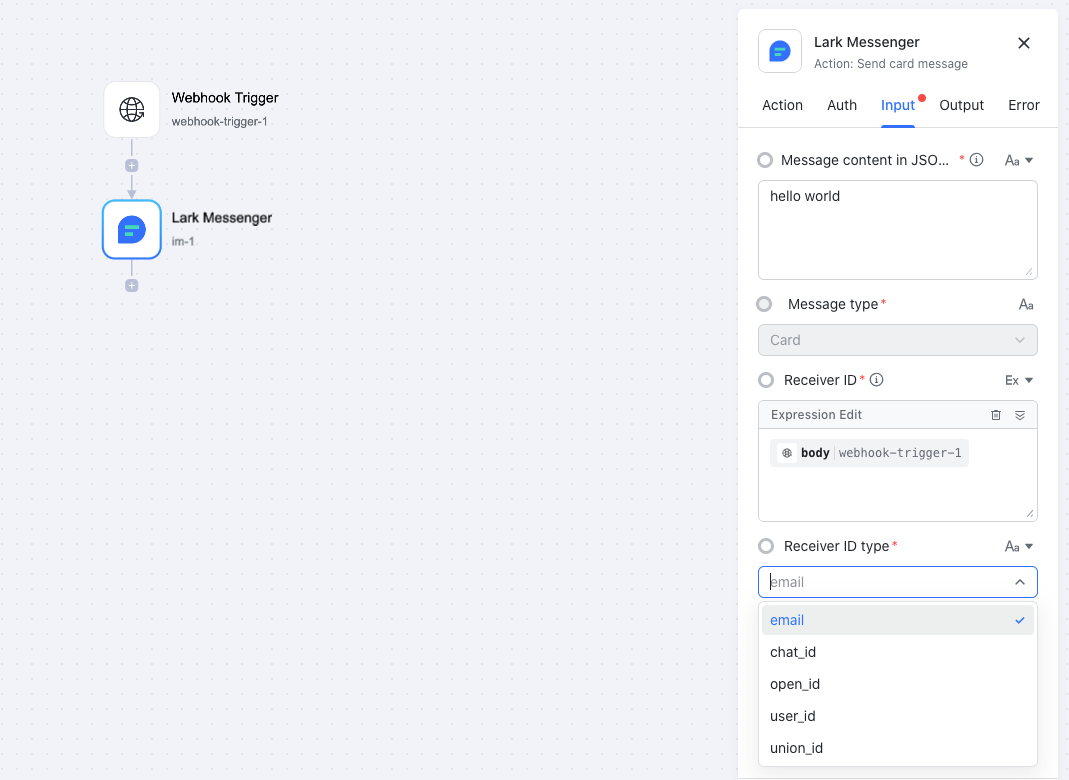This screenshot has height=780, width=1069.
Task: Select the Lark Messenger node icon
Action: tap(131, 229)
